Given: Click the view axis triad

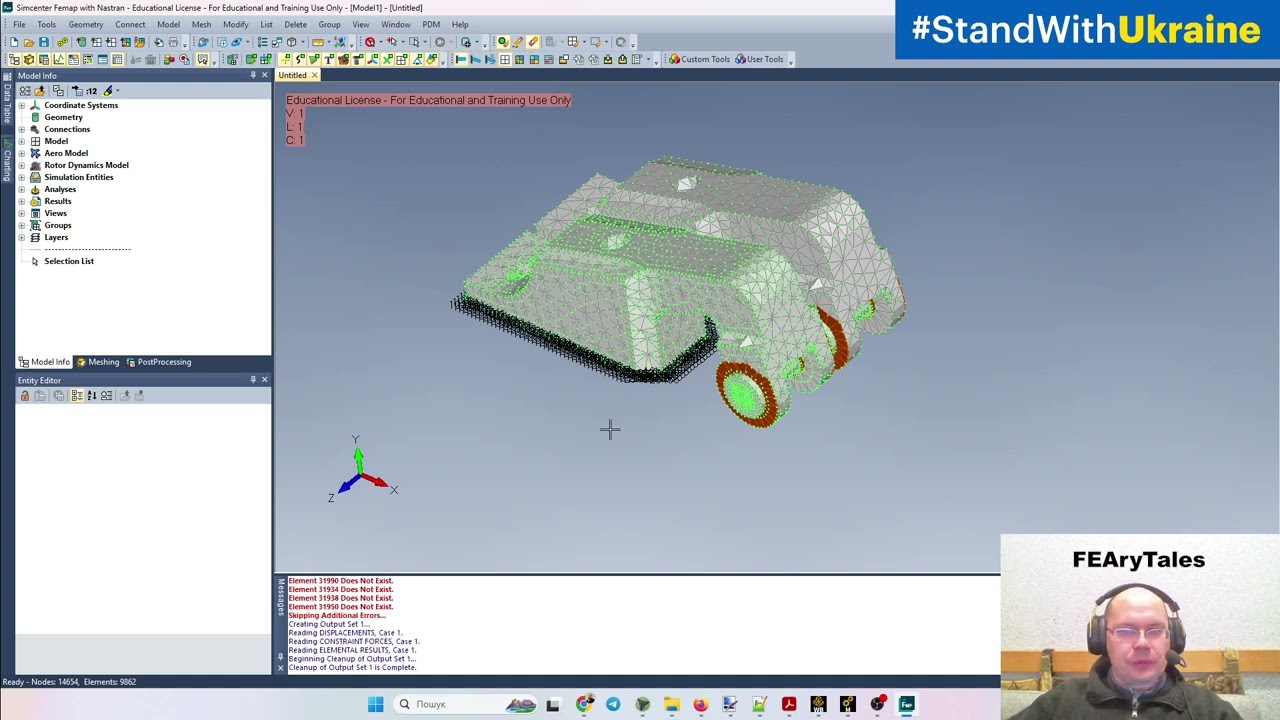Looking at the screenshot, I should point(362,470).
